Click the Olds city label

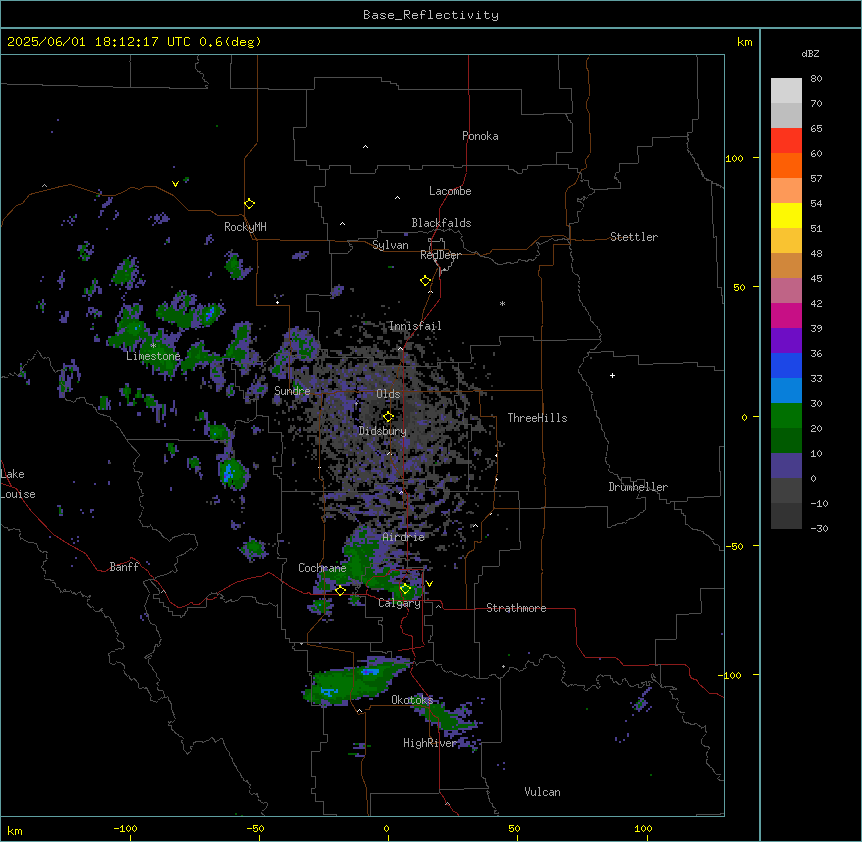pos(388,394)
